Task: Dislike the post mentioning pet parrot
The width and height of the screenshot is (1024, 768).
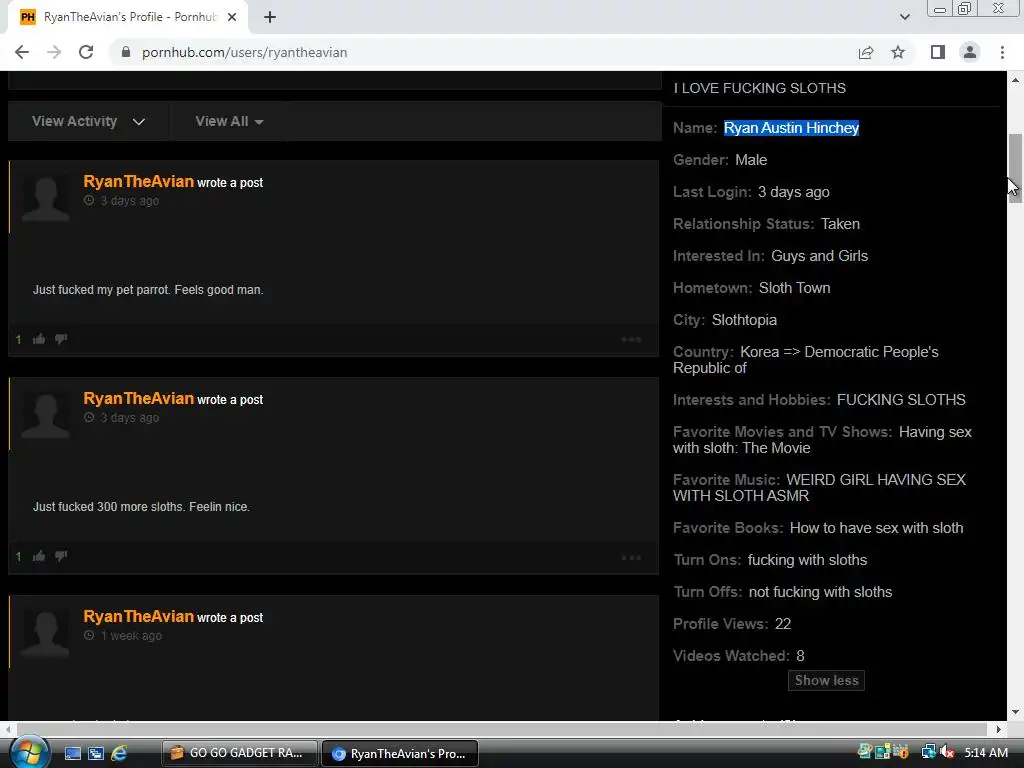Action: click(61, 339)
